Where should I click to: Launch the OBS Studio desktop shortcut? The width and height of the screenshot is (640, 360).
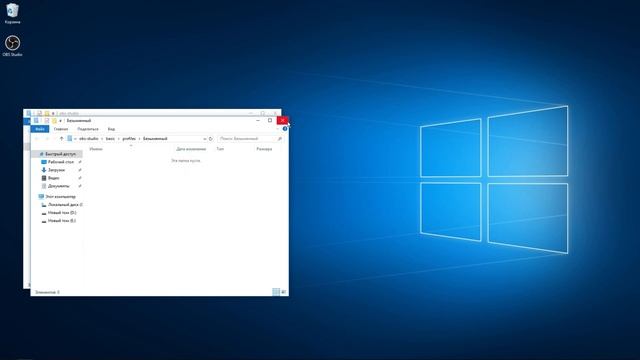12,46
